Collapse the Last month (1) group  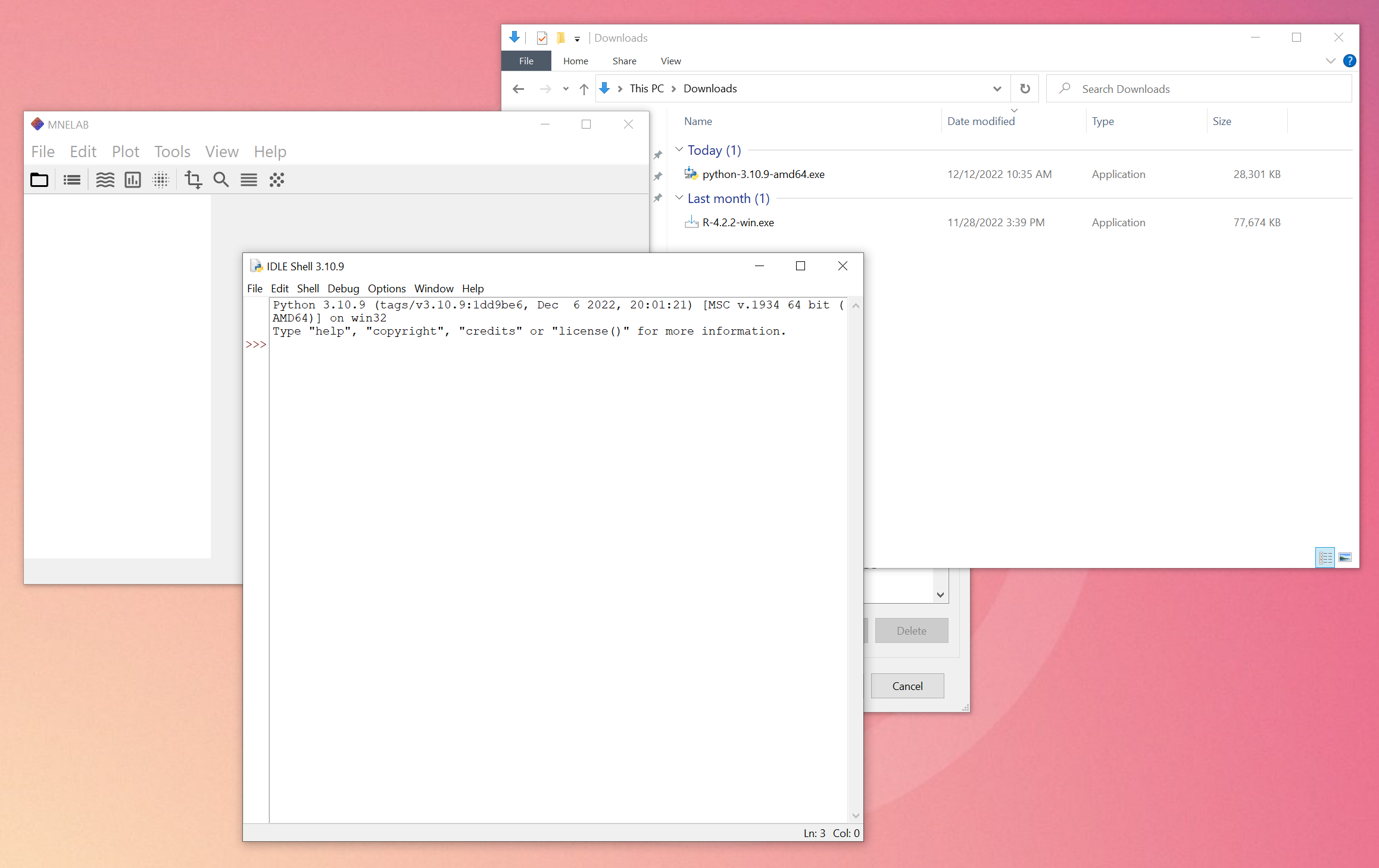(x=679, y=198)
